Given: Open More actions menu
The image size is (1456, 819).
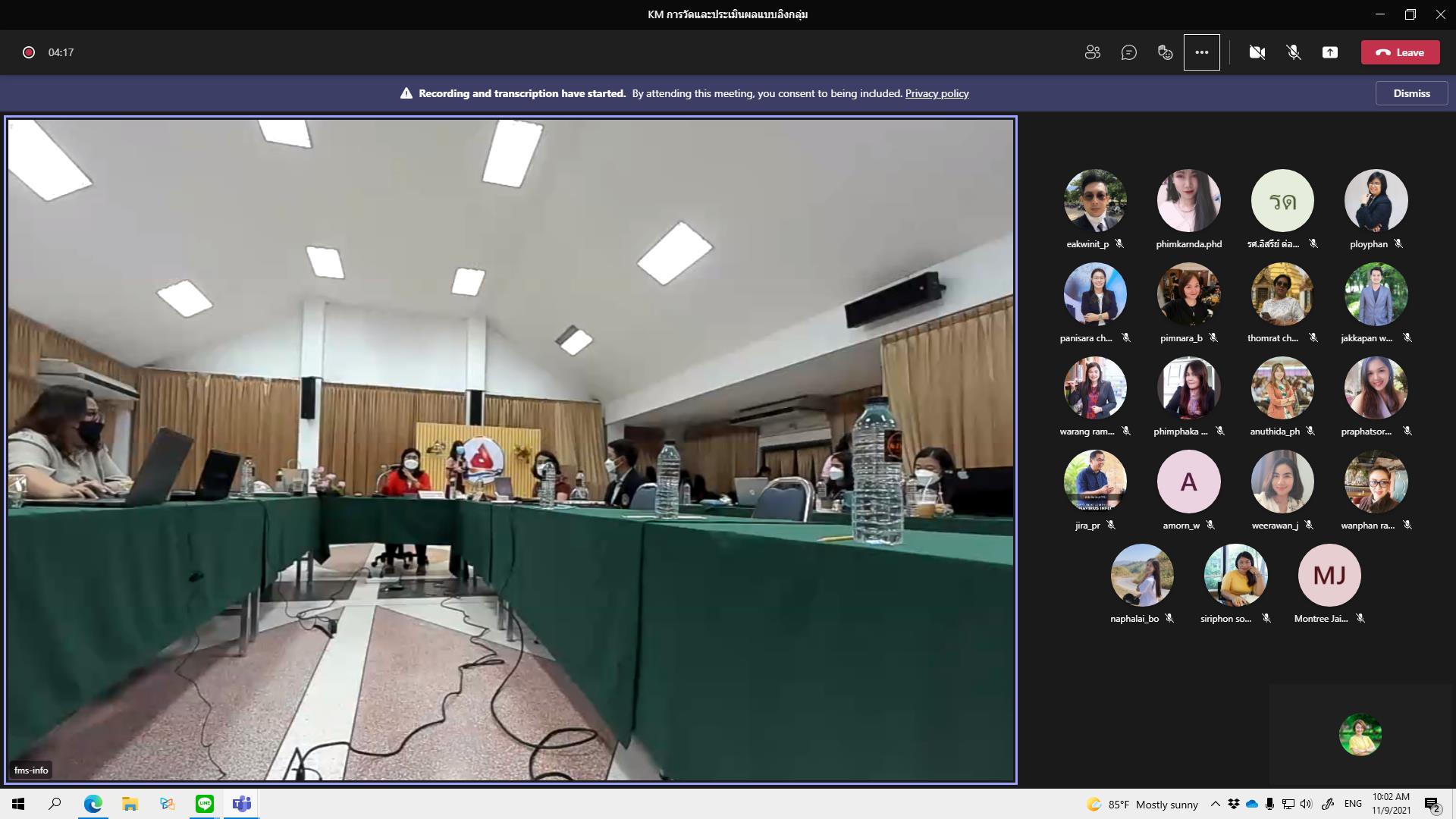Looking at the screenshot, I should (x=1201, y=52).
